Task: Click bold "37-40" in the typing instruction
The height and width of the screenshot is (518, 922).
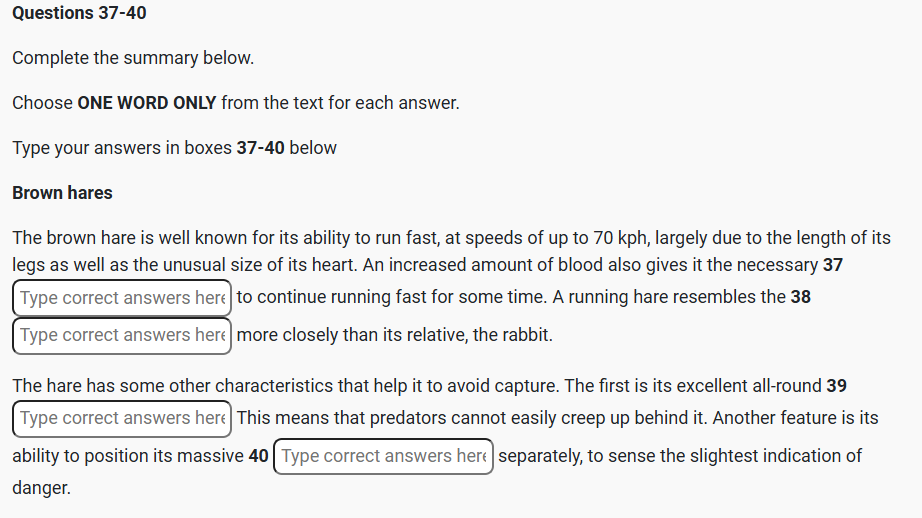Action: point(260,148)
